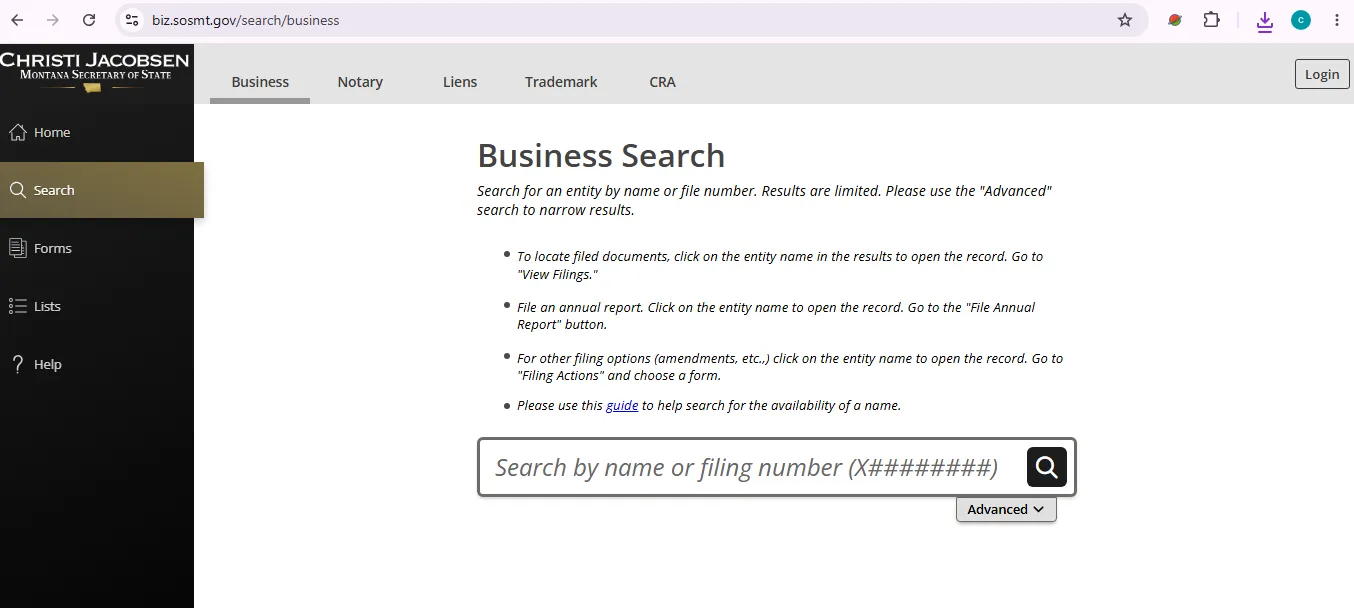Click the magnifier search submit icon

[1047, 467]
